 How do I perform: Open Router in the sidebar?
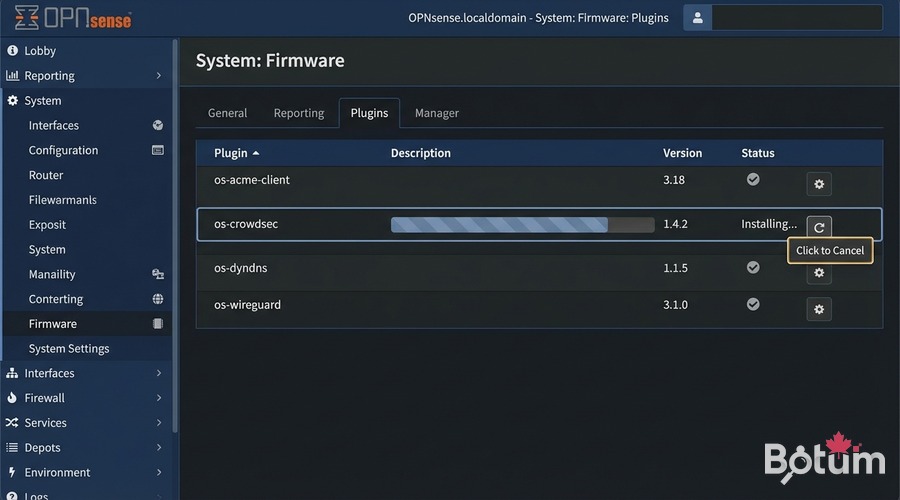(x=45, y=175)
